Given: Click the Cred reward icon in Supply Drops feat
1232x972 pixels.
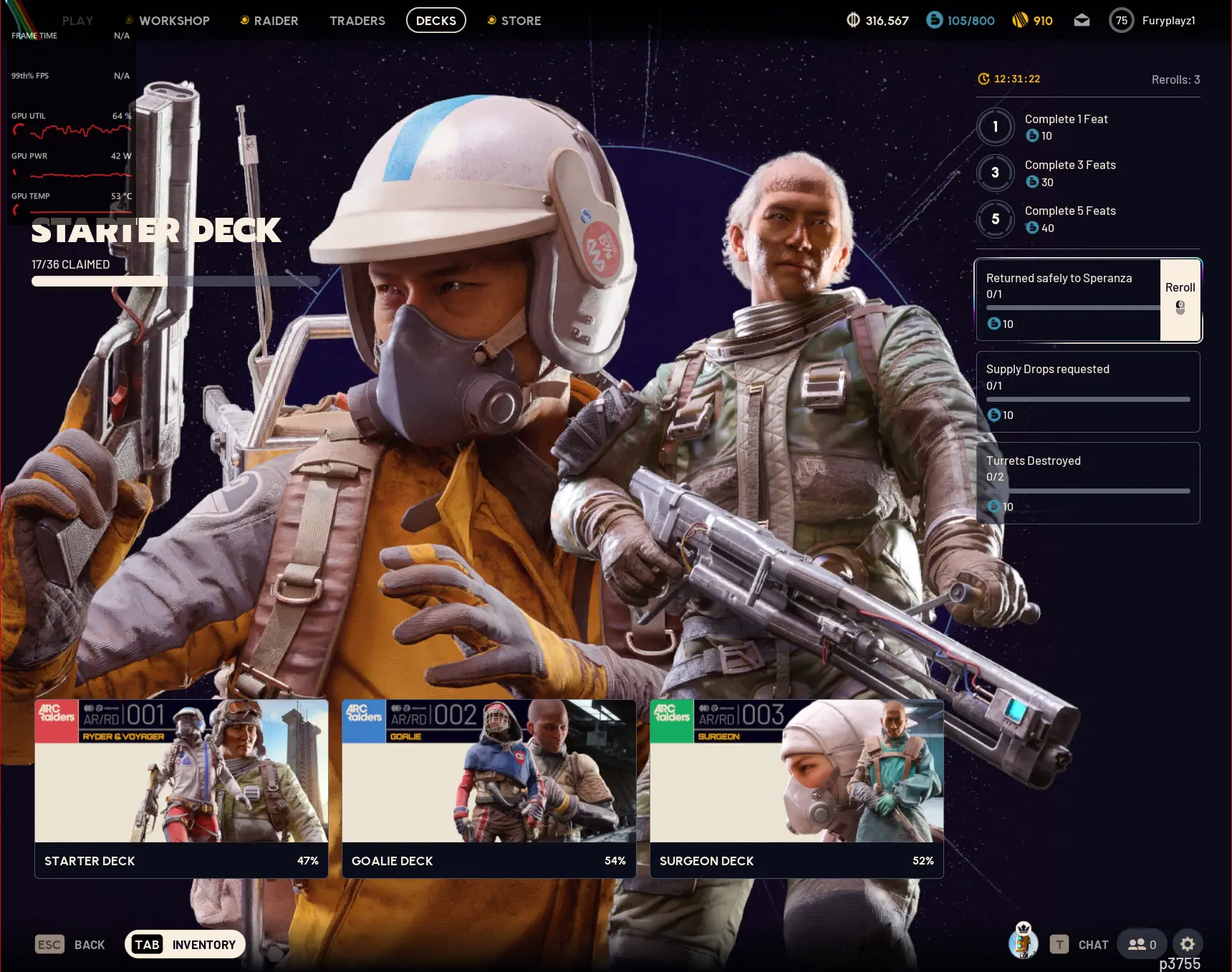Looking at the screenshot, I should (x=993, y=415).
